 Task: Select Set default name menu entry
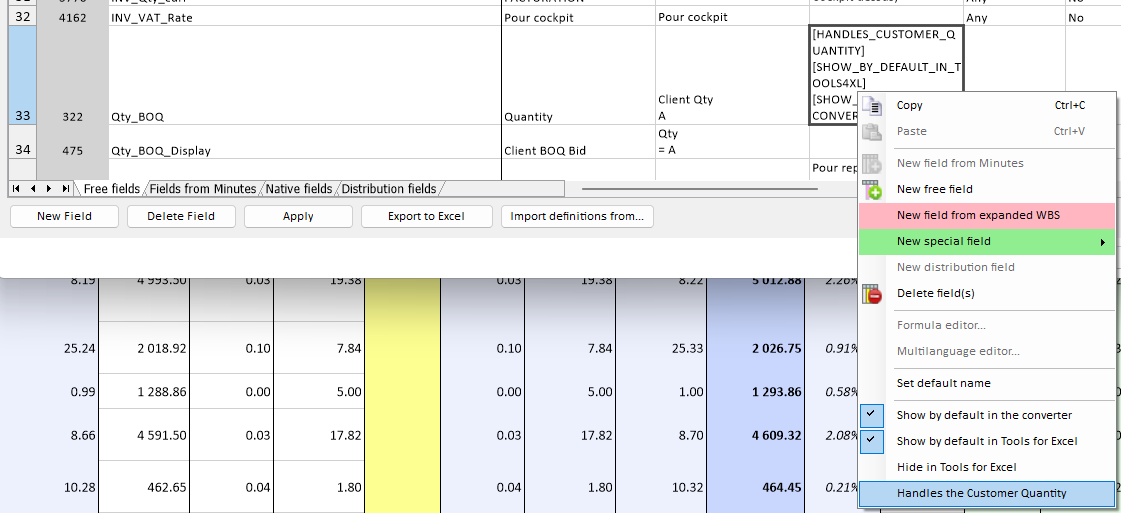click(943, 383)
